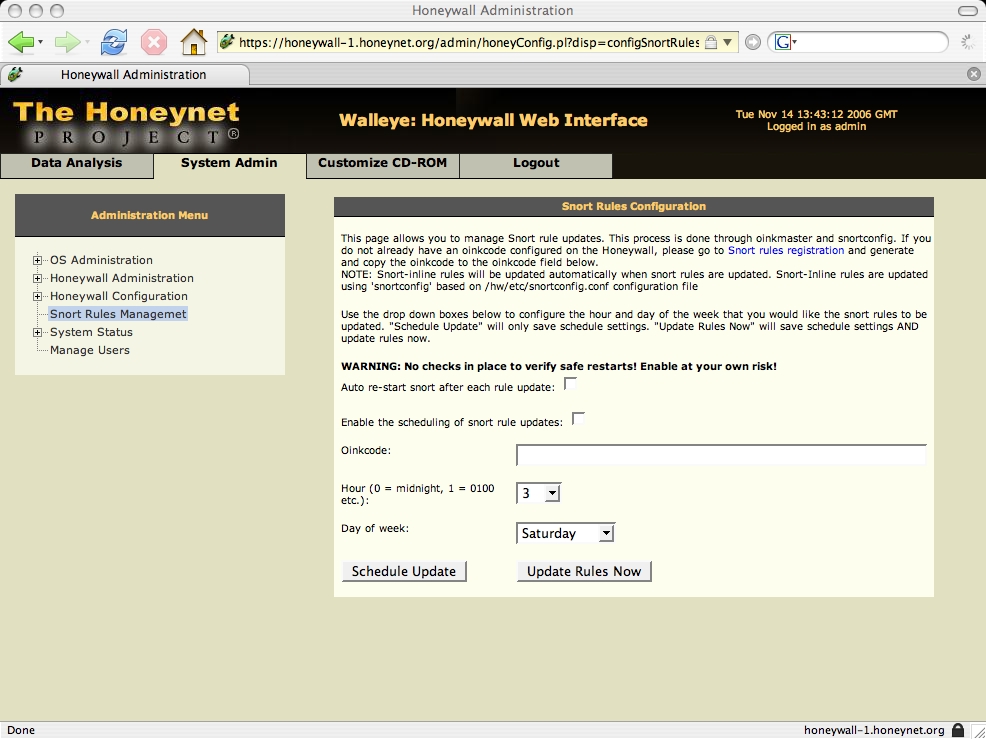Click the red Stop loading icon
986x739 pixels.
point(153,42)
